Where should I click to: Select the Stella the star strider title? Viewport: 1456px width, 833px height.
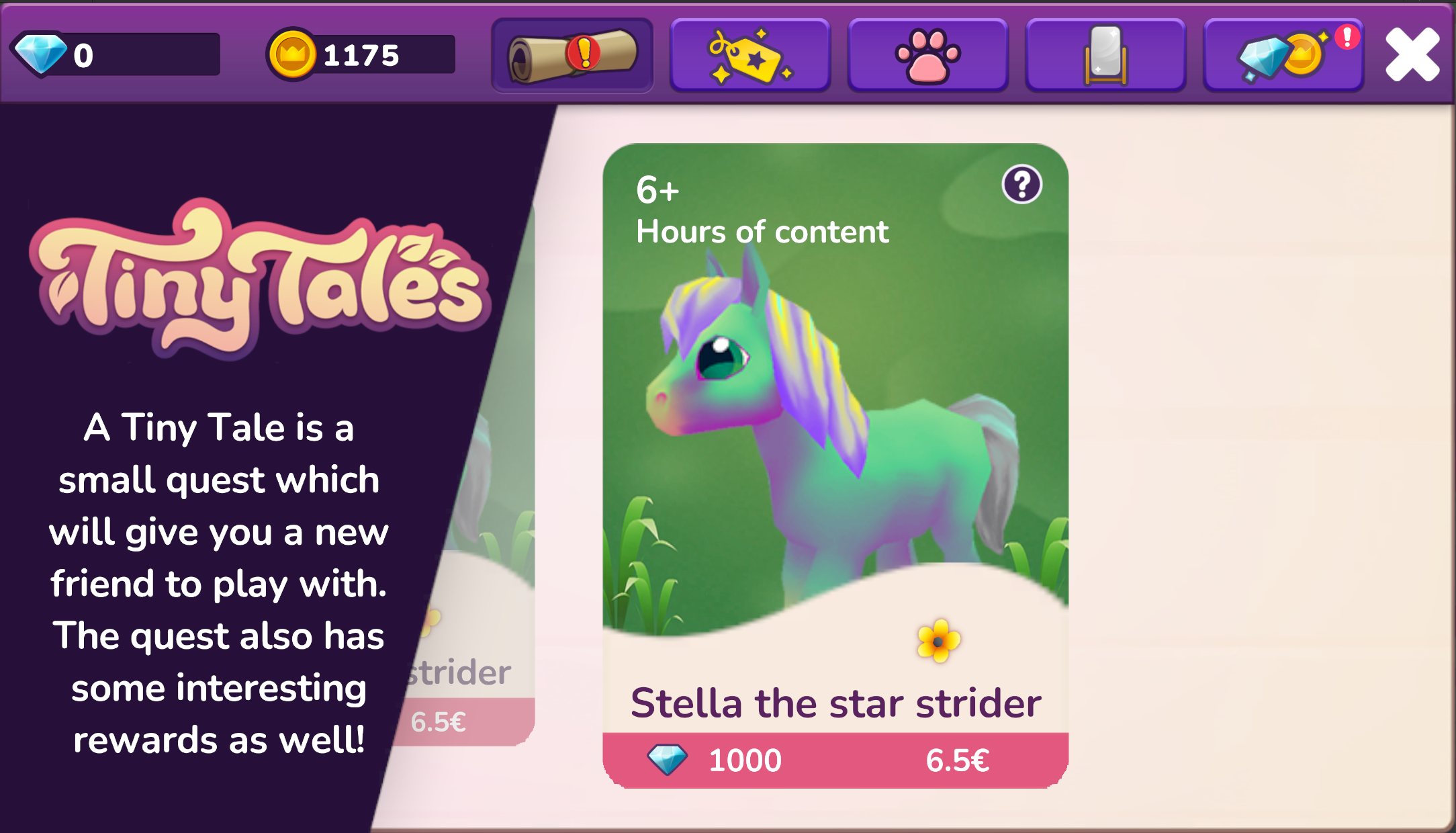[835, 703]
